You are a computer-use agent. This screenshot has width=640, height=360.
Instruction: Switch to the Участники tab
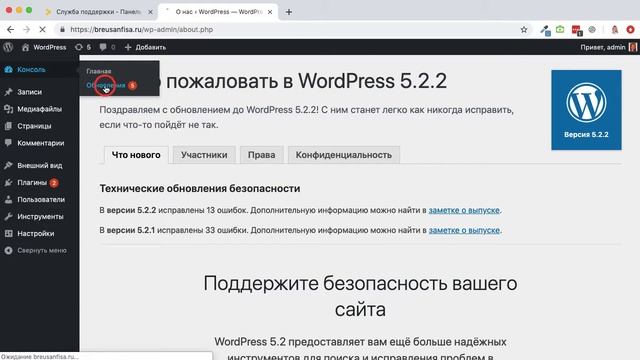pyautogui.click(x=204, y=155)
